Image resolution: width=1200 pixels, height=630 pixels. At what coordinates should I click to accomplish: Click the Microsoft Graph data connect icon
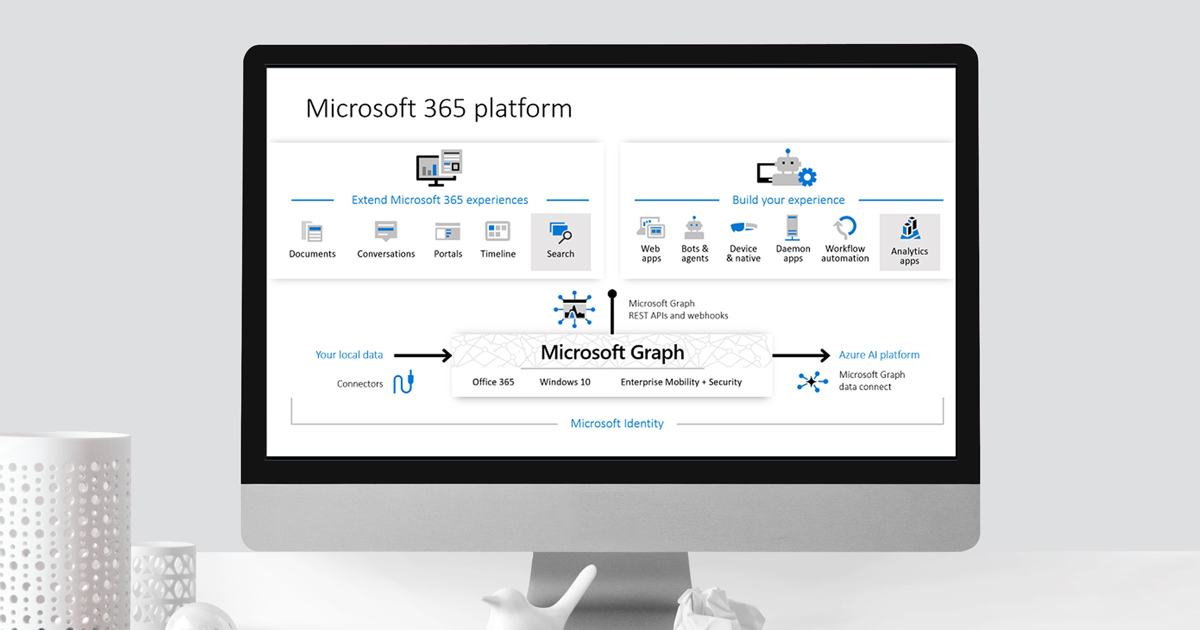813,381
